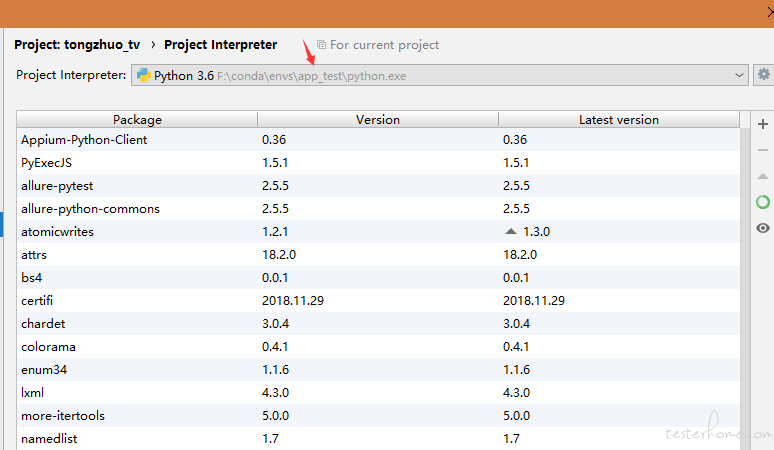Screen dimensions: 774x450
Task: Toggle the show early releases eye icon
Action: coord(763,228)
